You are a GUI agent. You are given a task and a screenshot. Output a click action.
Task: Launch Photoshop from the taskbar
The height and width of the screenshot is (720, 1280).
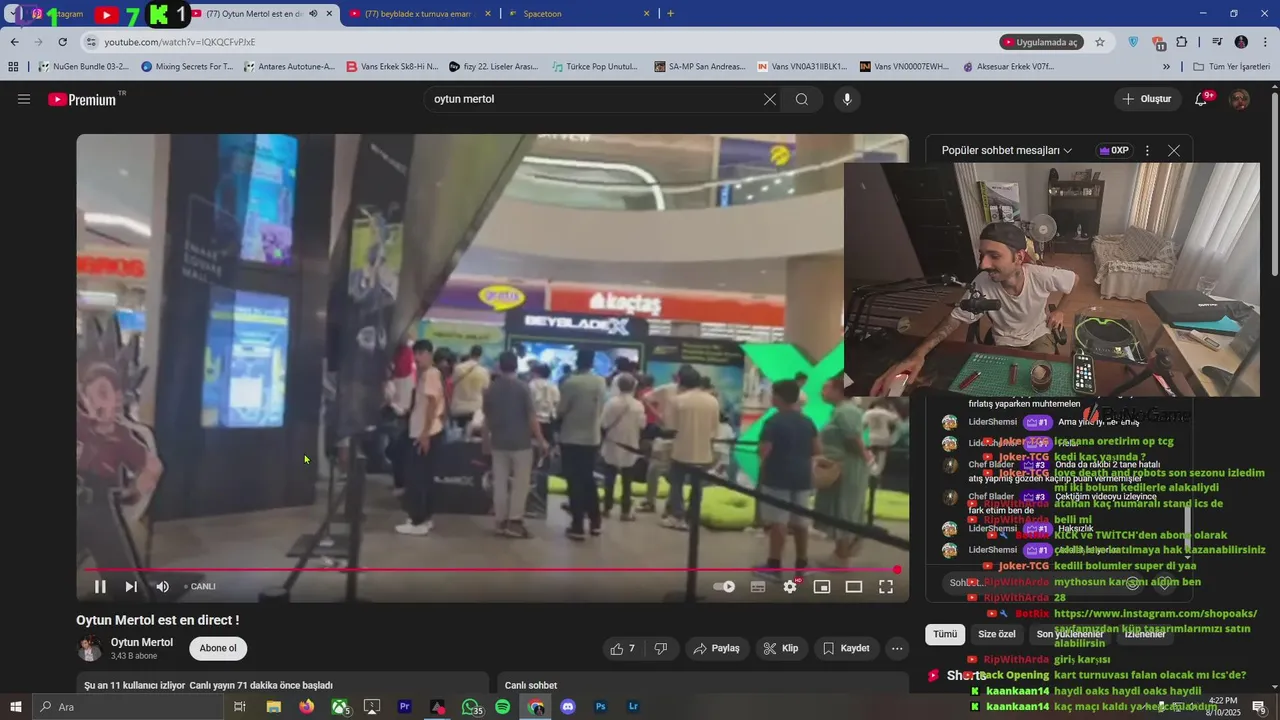click(601, 707)
